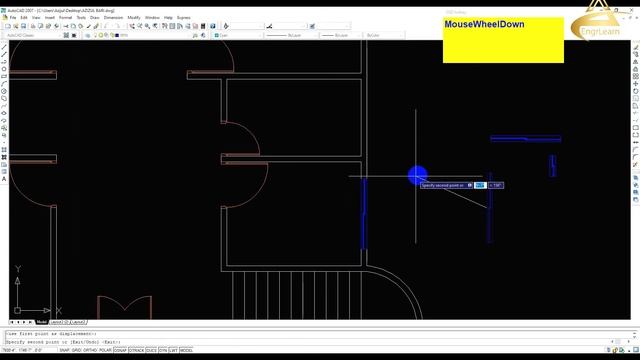Toggle SNAP mode in status bar
This screenshot has width=640, height=360.
point(64,350)
